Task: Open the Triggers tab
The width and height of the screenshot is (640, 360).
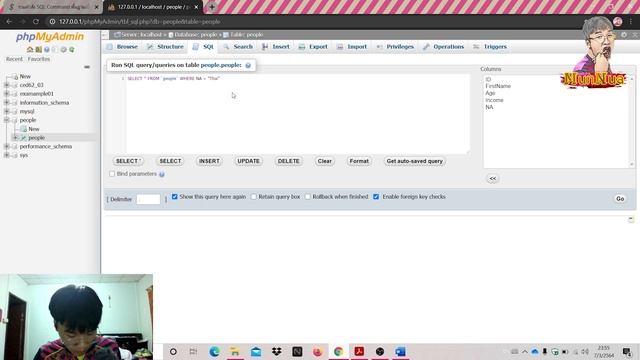Action: [490, 47]
